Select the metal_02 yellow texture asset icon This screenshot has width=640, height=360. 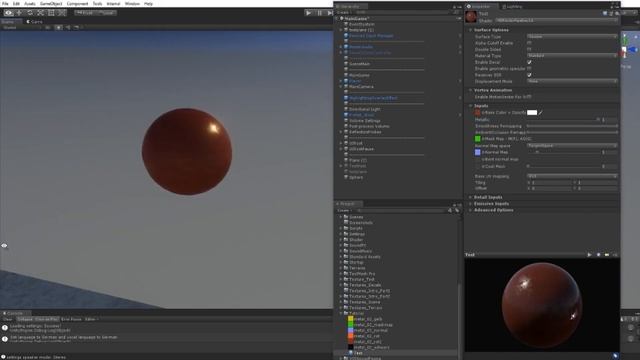(350, 319)
